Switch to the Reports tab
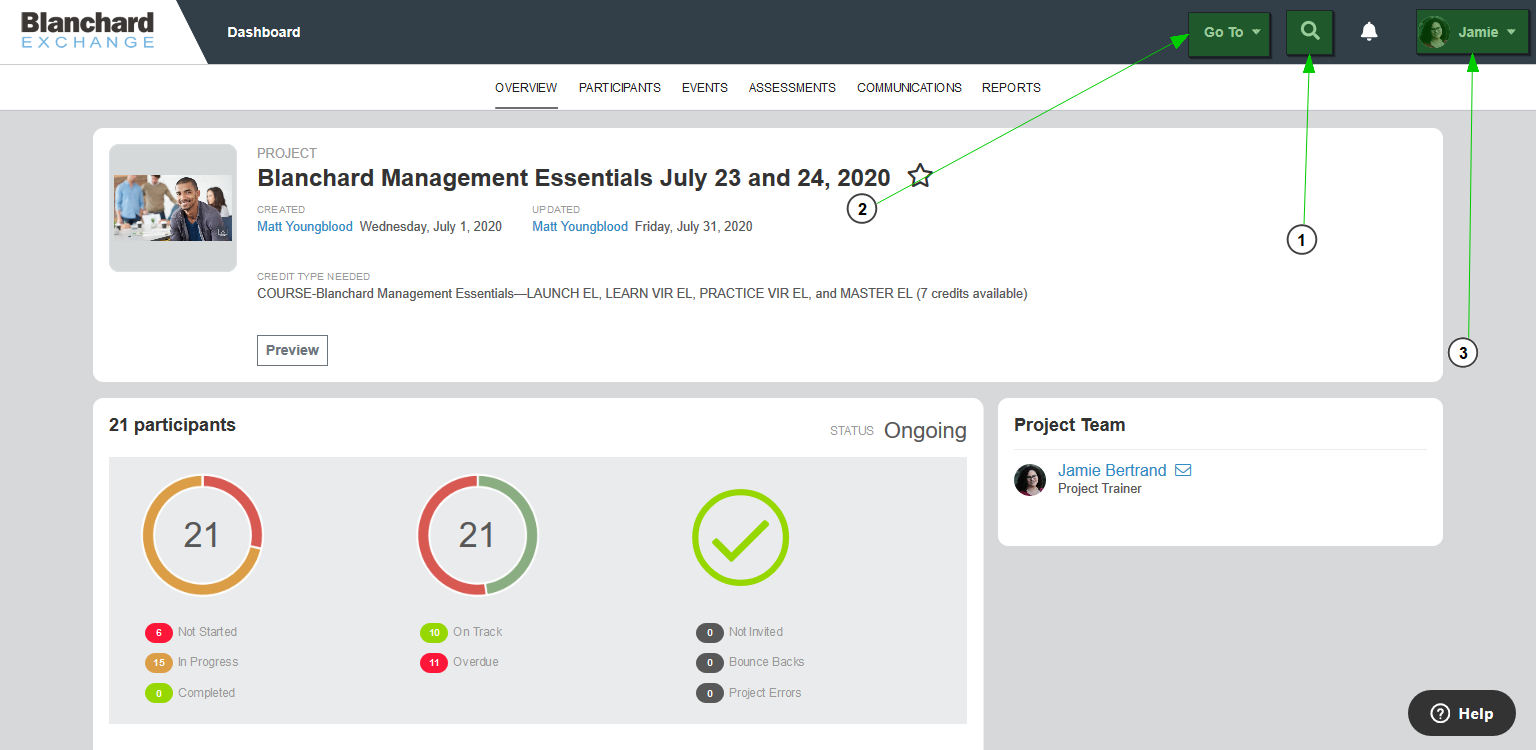 pyautogui.click(x=1011, y=88)
